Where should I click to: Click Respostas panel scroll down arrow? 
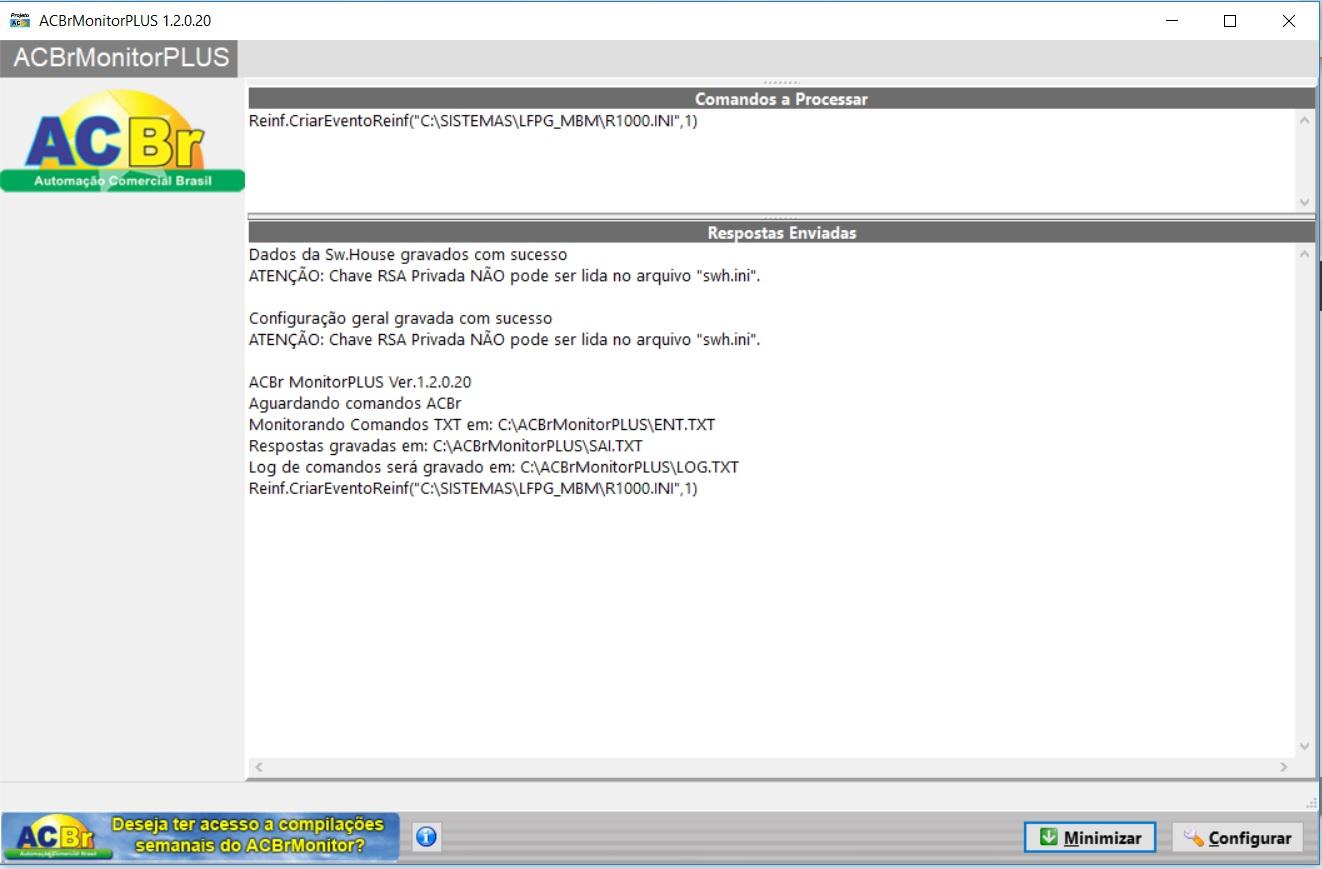pos(1304,746)
